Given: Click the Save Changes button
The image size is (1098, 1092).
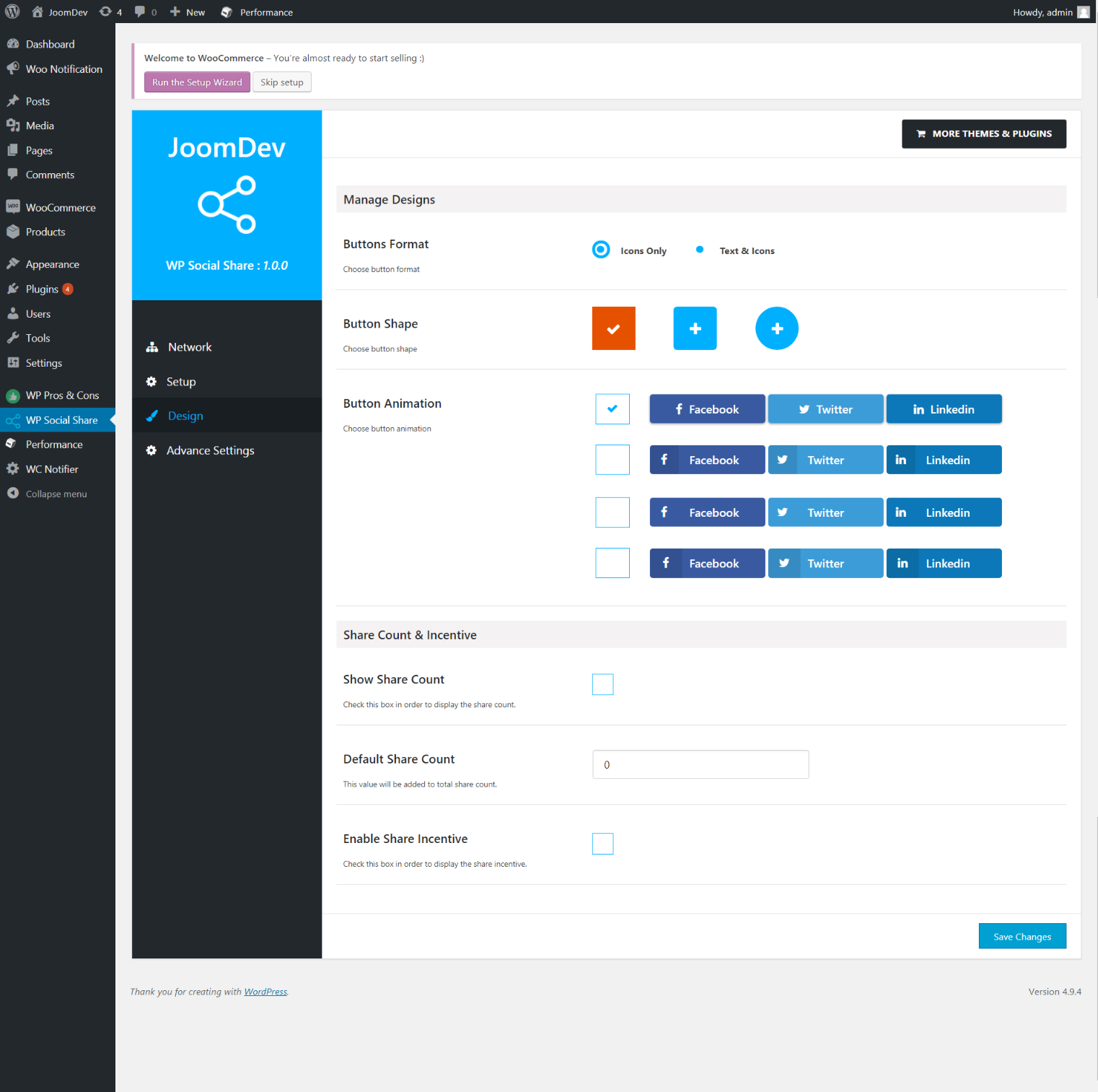Looking at the screenshot, I should 1022,936.
